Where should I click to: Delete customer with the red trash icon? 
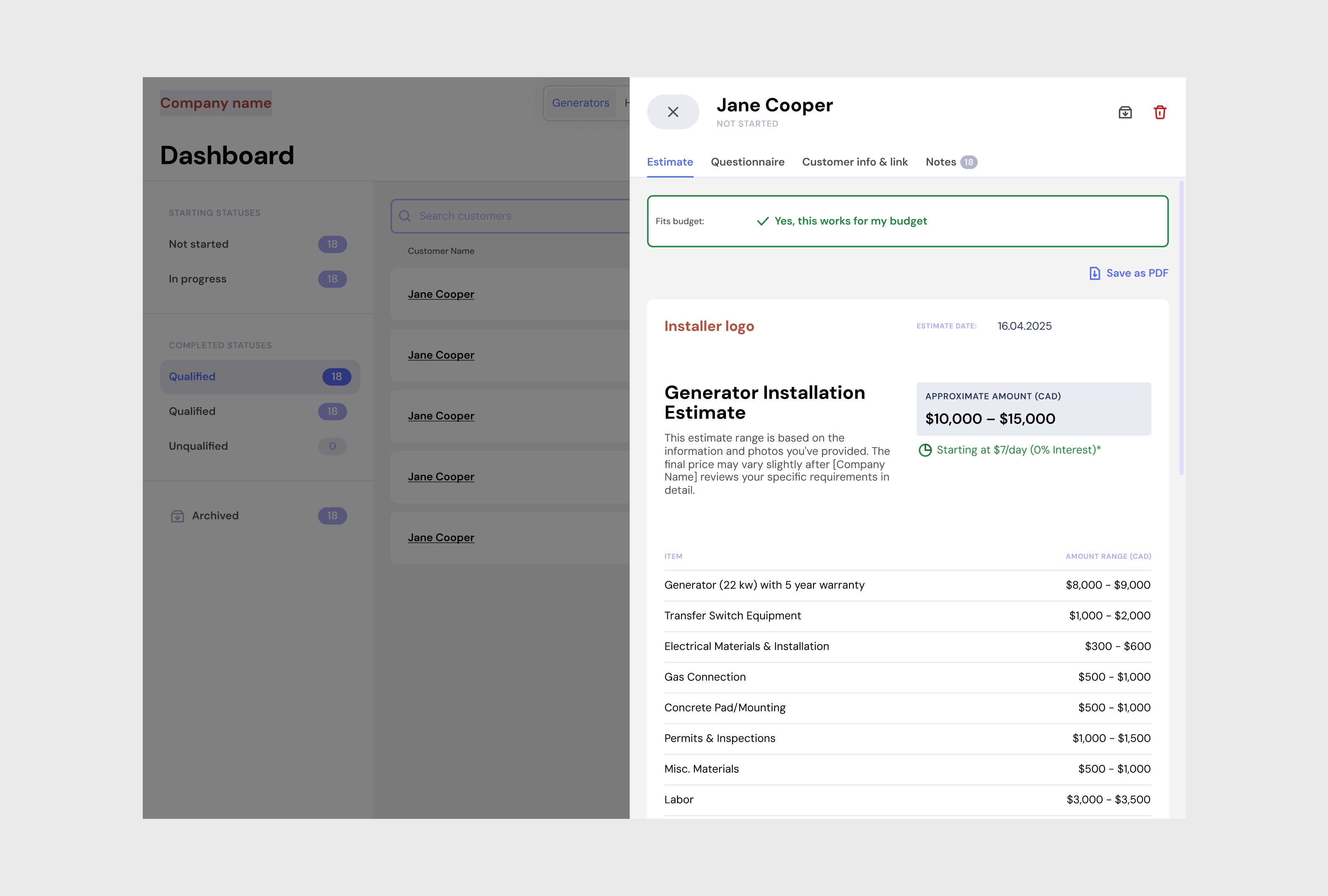click(1160, 112)
